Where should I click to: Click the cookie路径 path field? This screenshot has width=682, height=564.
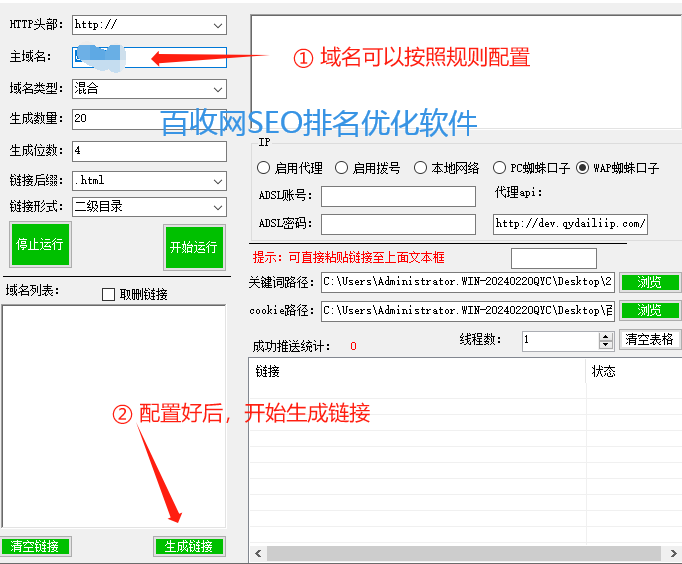[x=468, y=311]
